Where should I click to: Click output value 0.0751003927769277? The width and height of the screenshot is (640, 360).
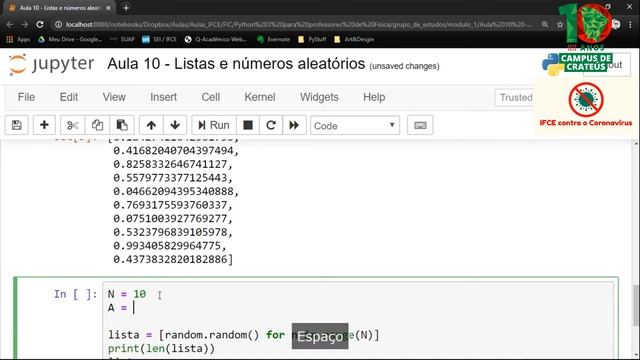click(173, 218)
